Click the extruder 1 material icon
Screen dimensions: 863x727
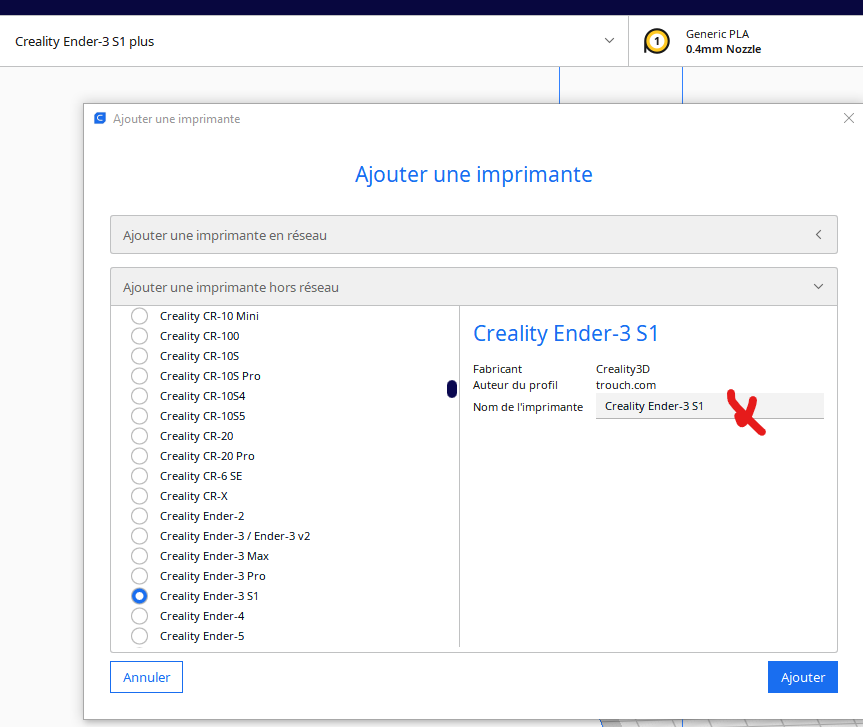657,41
